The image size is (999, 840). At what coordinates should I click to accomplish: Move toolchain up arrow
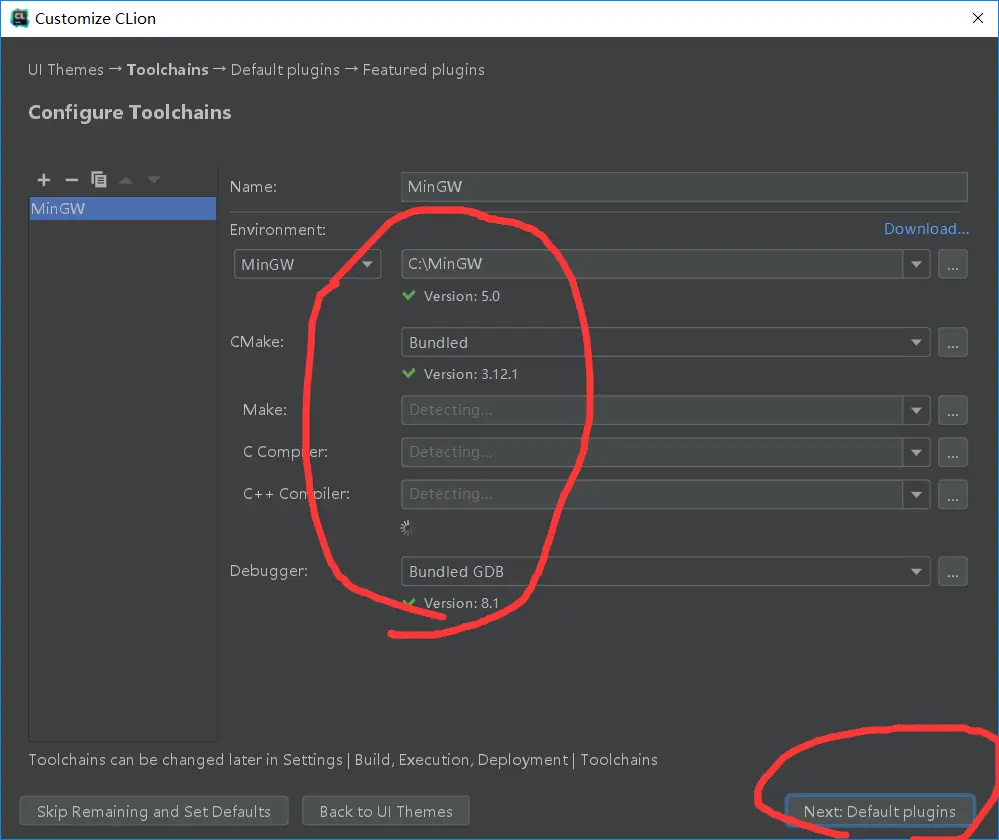coord(126,180)
